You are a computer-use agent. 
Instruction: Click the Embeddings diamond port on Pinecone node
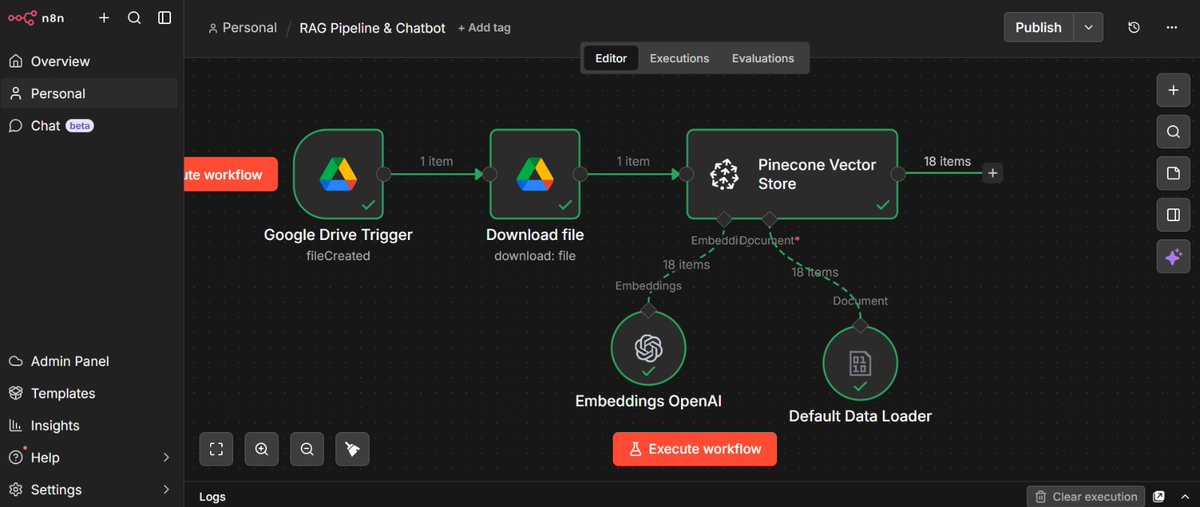tap(723, 218)
